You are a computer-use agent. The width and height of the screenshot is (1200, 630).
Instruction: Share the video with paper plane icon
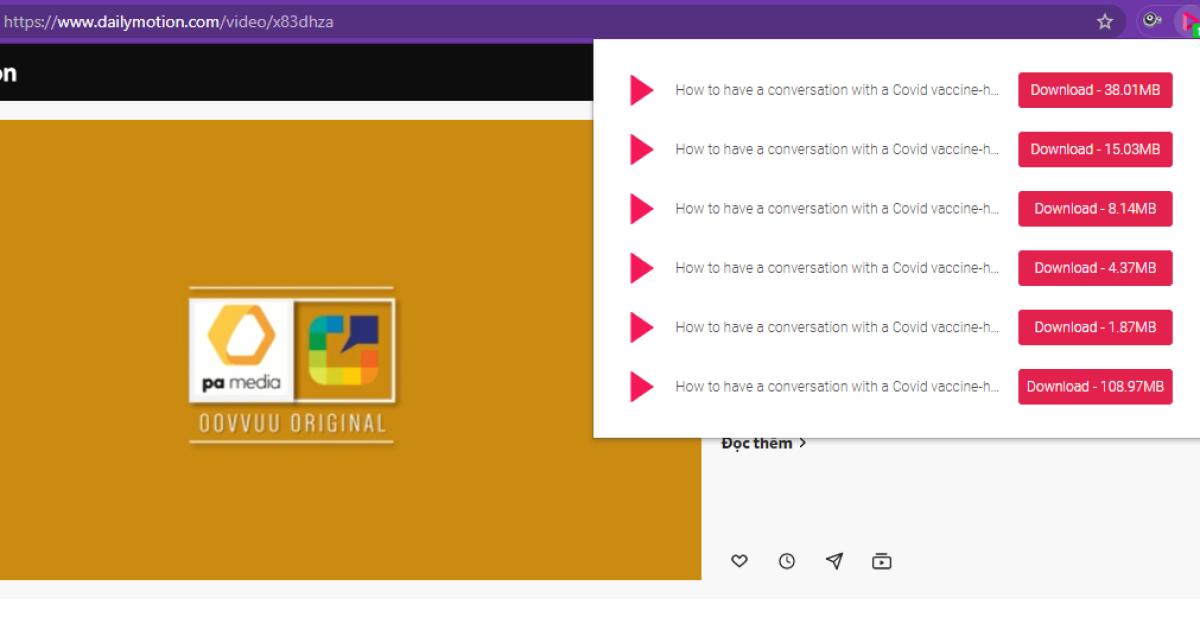[x=834, y=561]
